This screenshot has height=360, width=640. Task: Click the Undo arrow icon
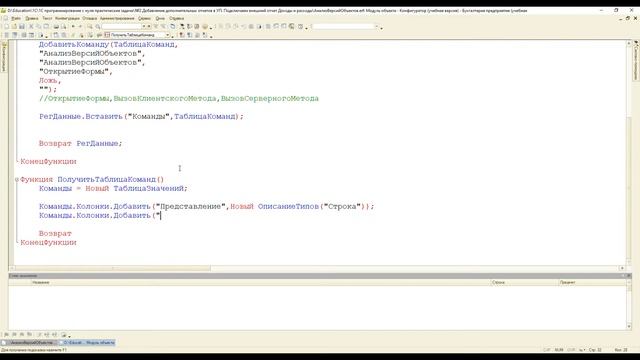point(73,27)
